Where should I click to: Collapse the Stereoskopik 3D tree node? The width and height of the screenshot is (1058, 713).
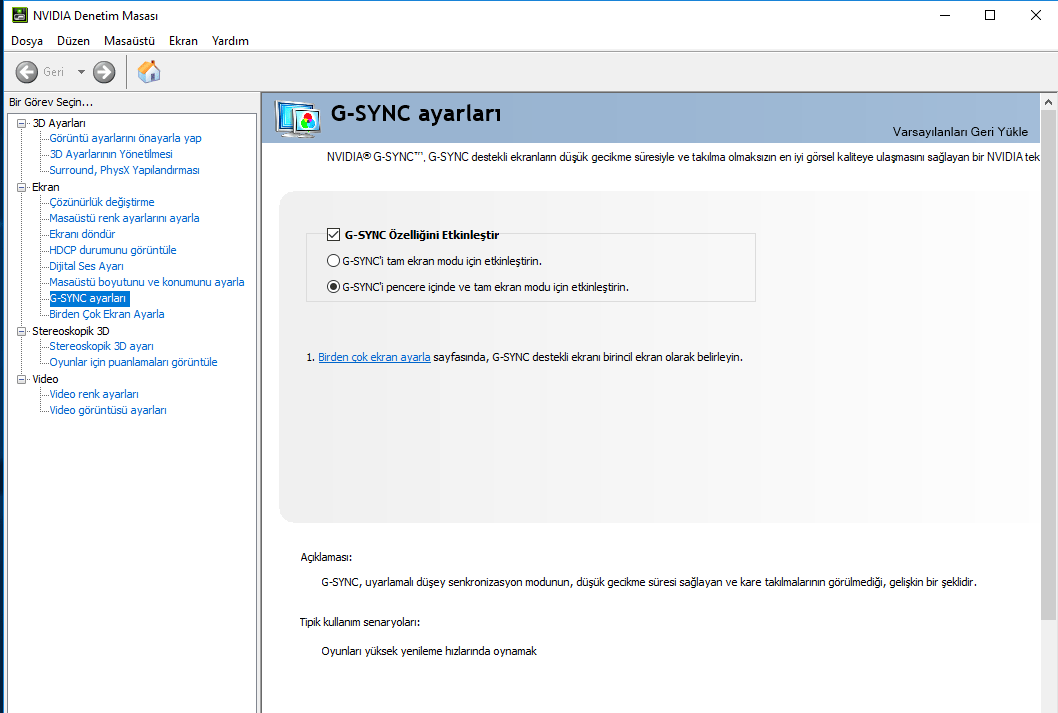tap(22, 331)
